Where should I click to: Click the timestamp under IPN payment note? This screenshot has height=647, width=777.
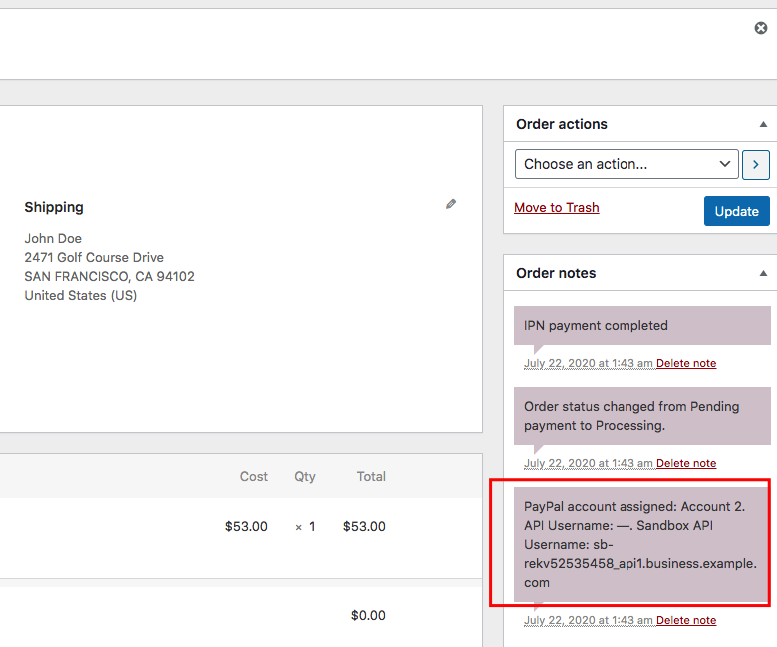click(588, 363)
